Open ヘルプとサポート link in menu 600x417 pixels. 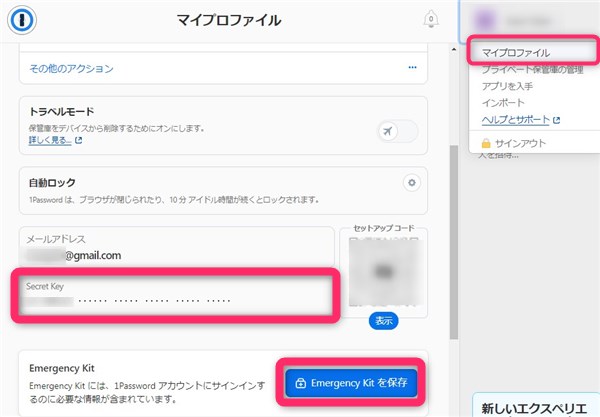pos(515,120)
